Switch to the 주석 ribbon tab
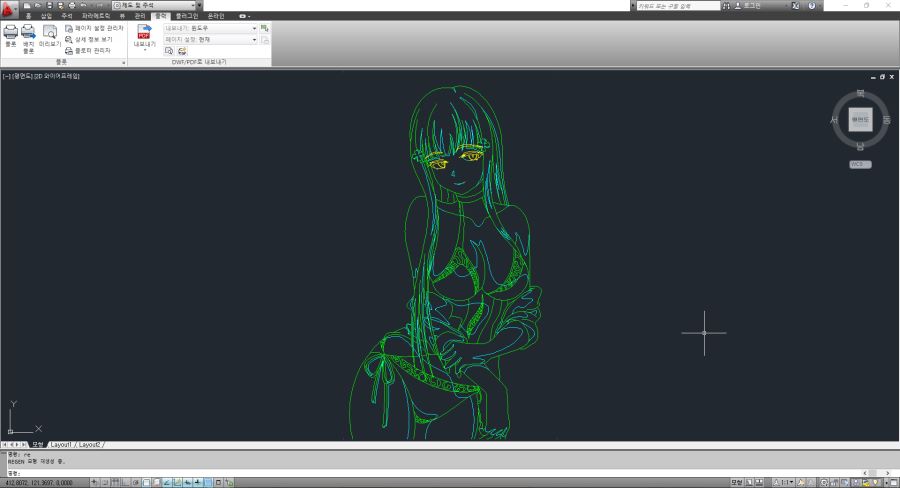Viewport: 900px width, 488px height. (67, 16)
